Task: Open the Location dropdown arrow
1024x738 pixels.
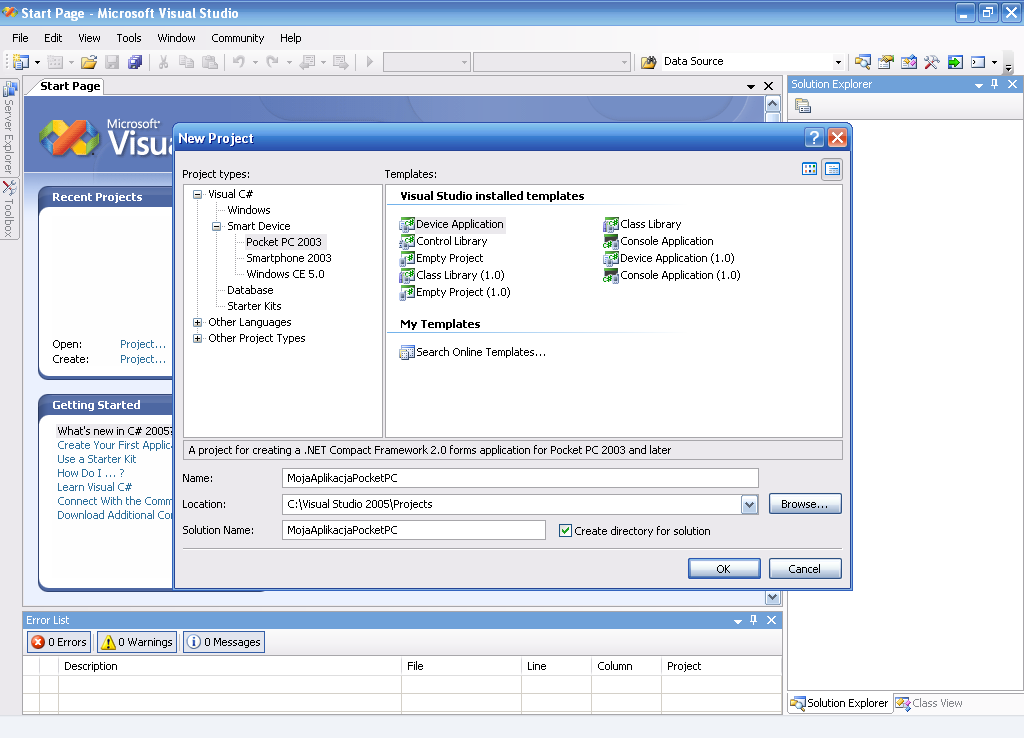Action: point(750,504)
